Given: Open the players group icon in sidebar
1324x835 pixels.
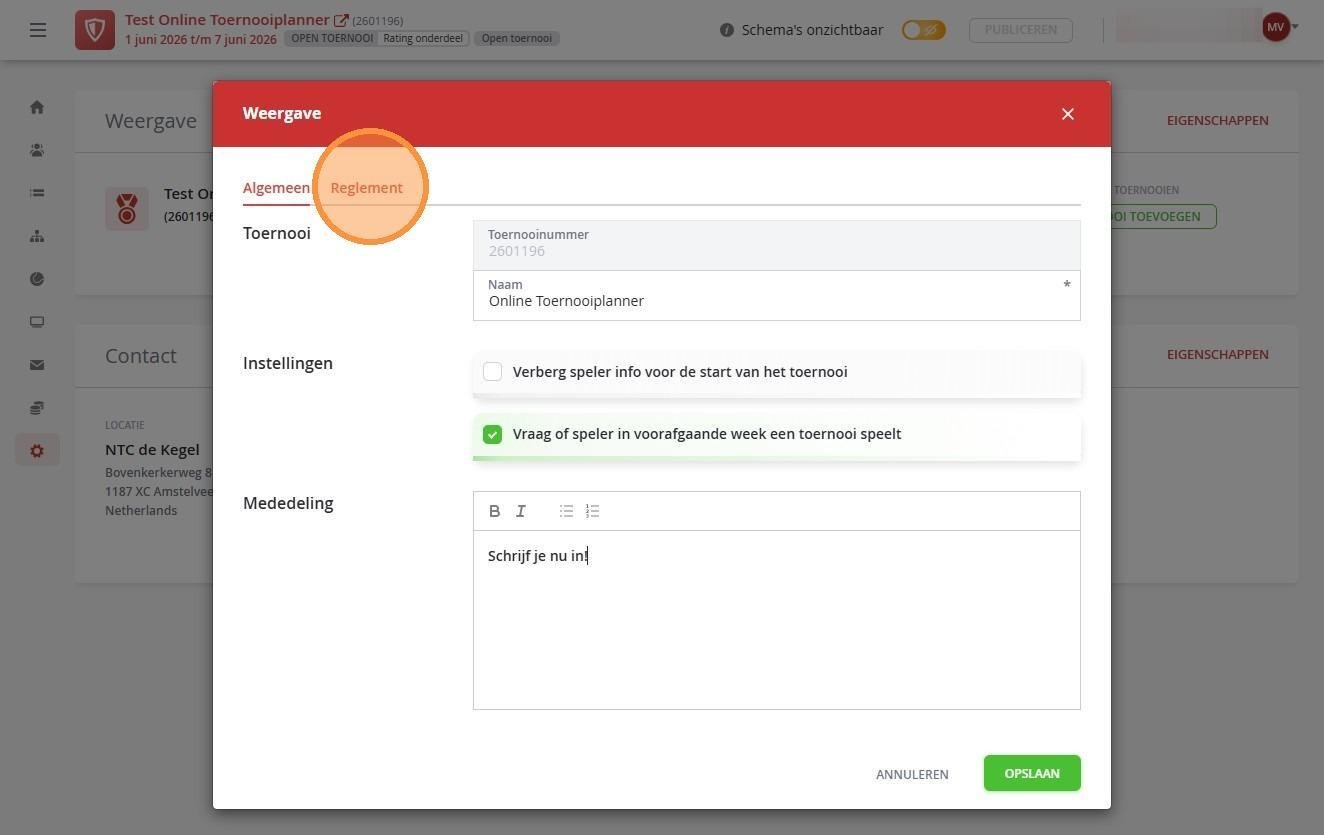Looking at the screenshot, I should point(37,150).
